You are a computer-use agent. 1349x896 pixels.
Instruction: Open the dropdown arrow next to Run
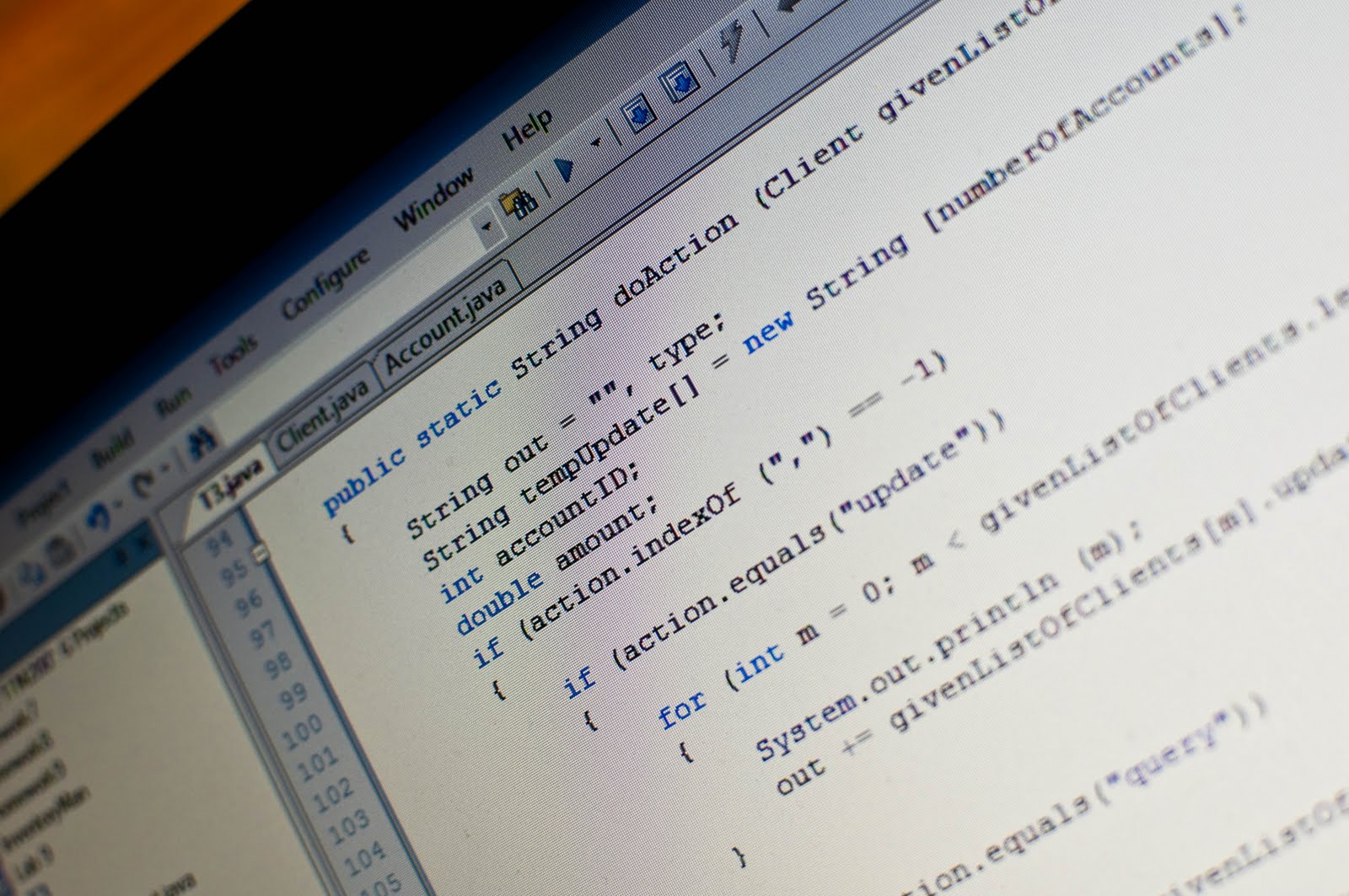596,143
